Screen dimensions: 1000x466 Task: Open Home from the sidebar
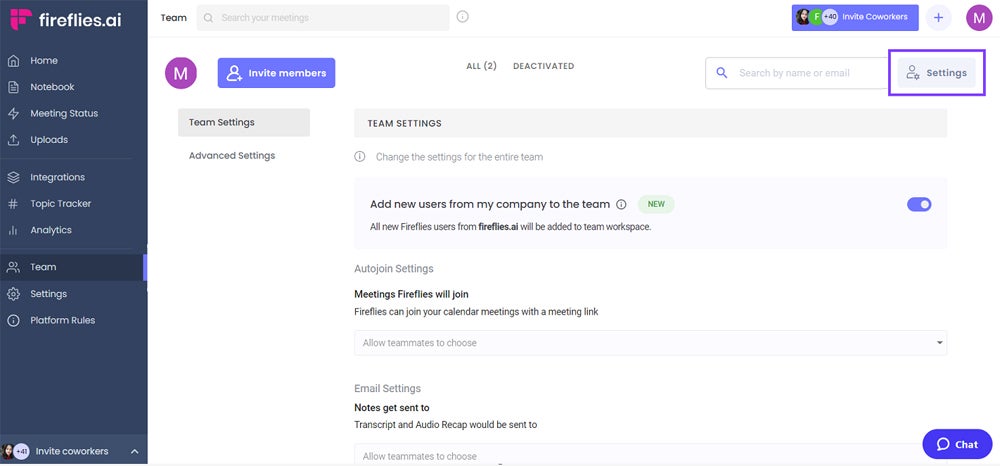(x=43, y=61)
